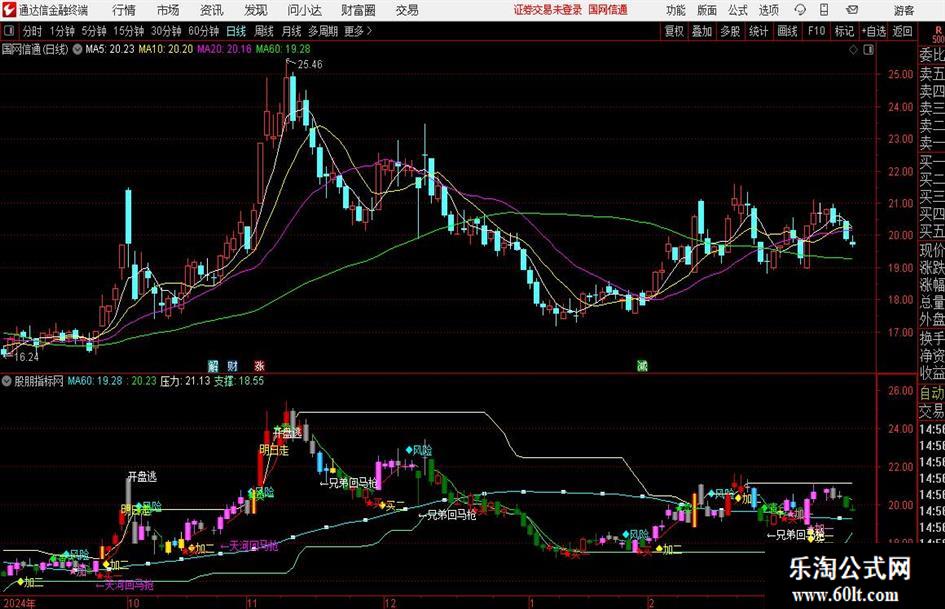This screenshot has height=609, width=945.
Task: Open the 公式 menu
Action: click(737, 10)
